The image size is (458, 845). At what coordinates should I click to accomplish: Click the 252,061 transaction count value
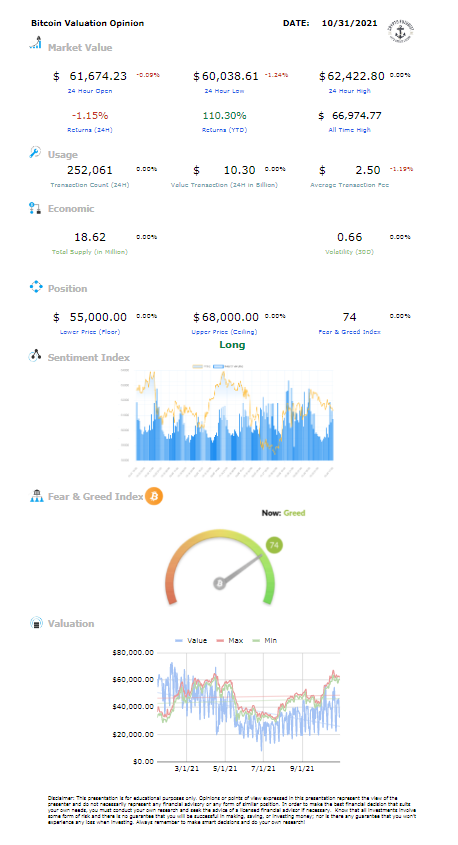click(90, 170)
